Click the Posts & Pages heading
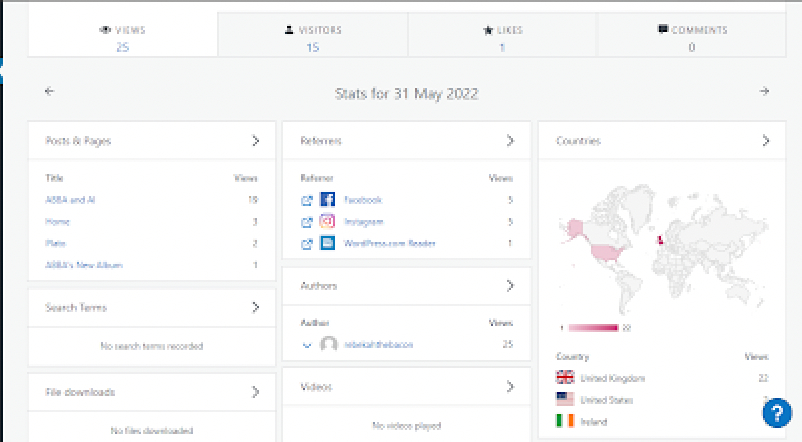 (x=78, y=141)
